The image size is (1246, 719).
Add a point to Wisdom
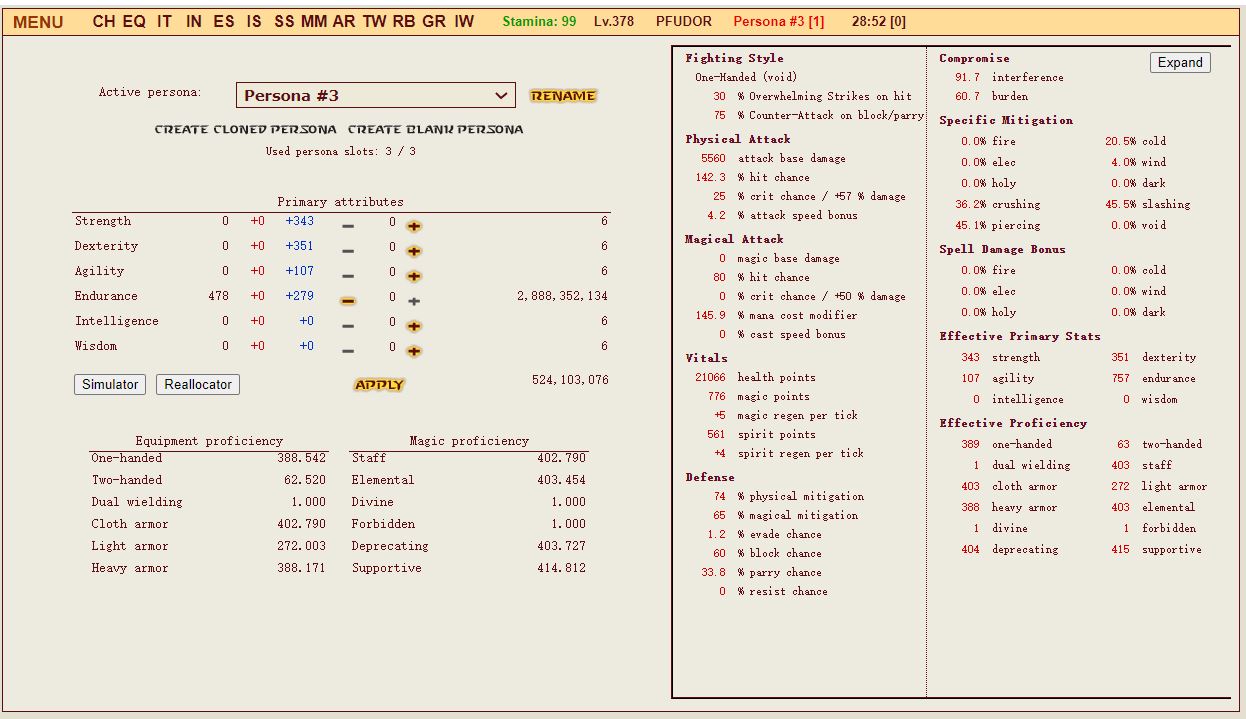(x=414, y=351)
